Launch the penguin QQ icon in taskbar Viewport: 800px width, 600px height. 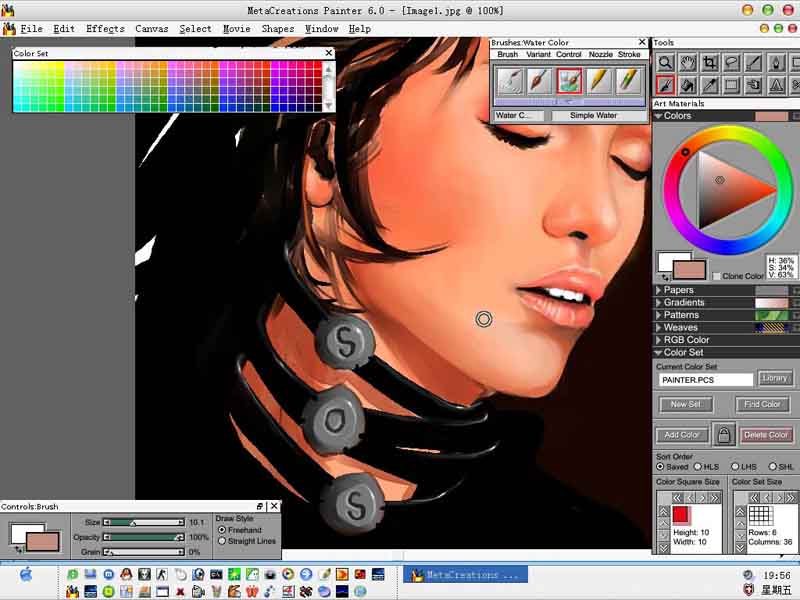click(x=127, y=574)
